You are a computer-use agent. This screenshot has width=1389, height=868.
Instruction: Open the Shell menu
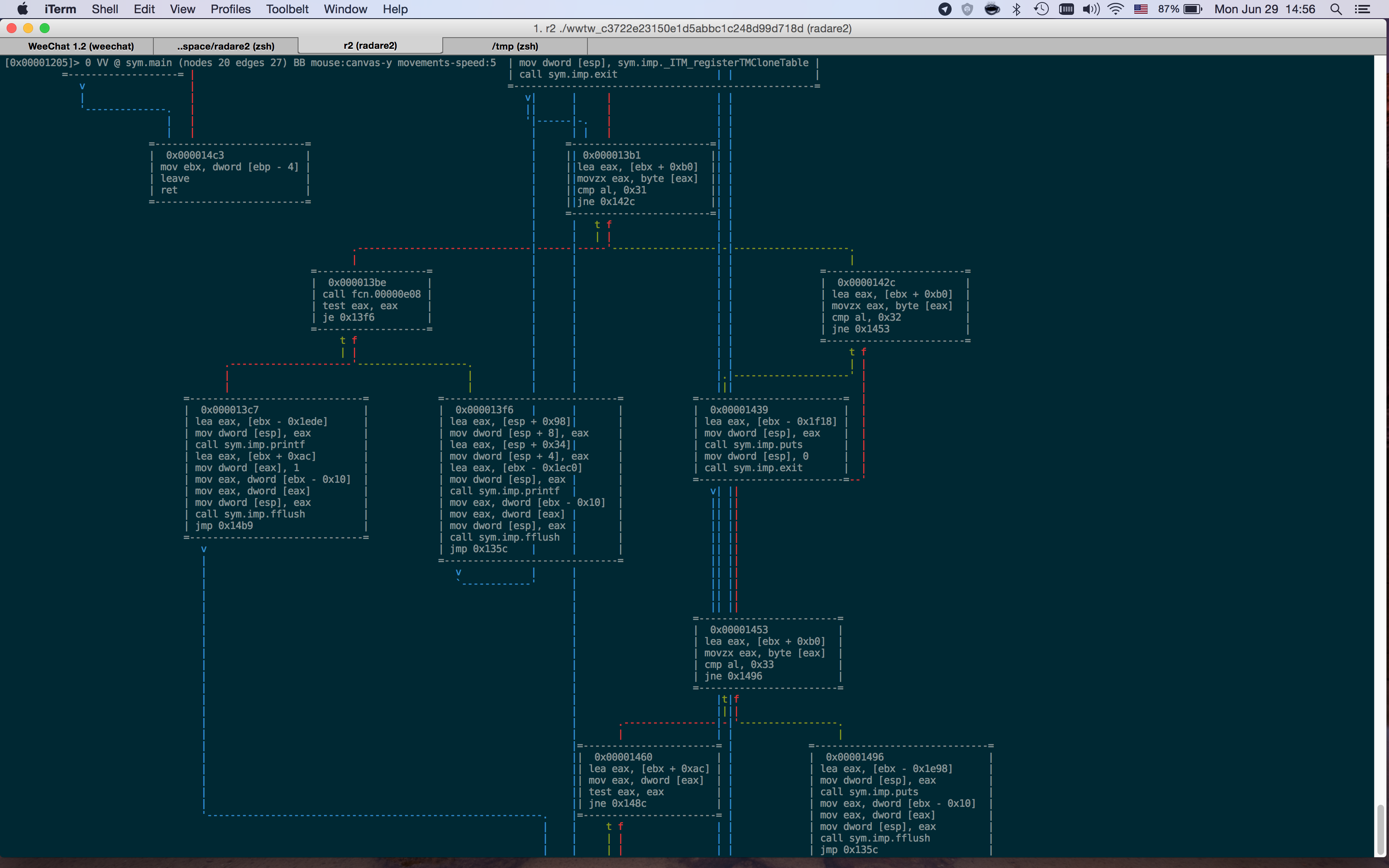coord(105,9)
